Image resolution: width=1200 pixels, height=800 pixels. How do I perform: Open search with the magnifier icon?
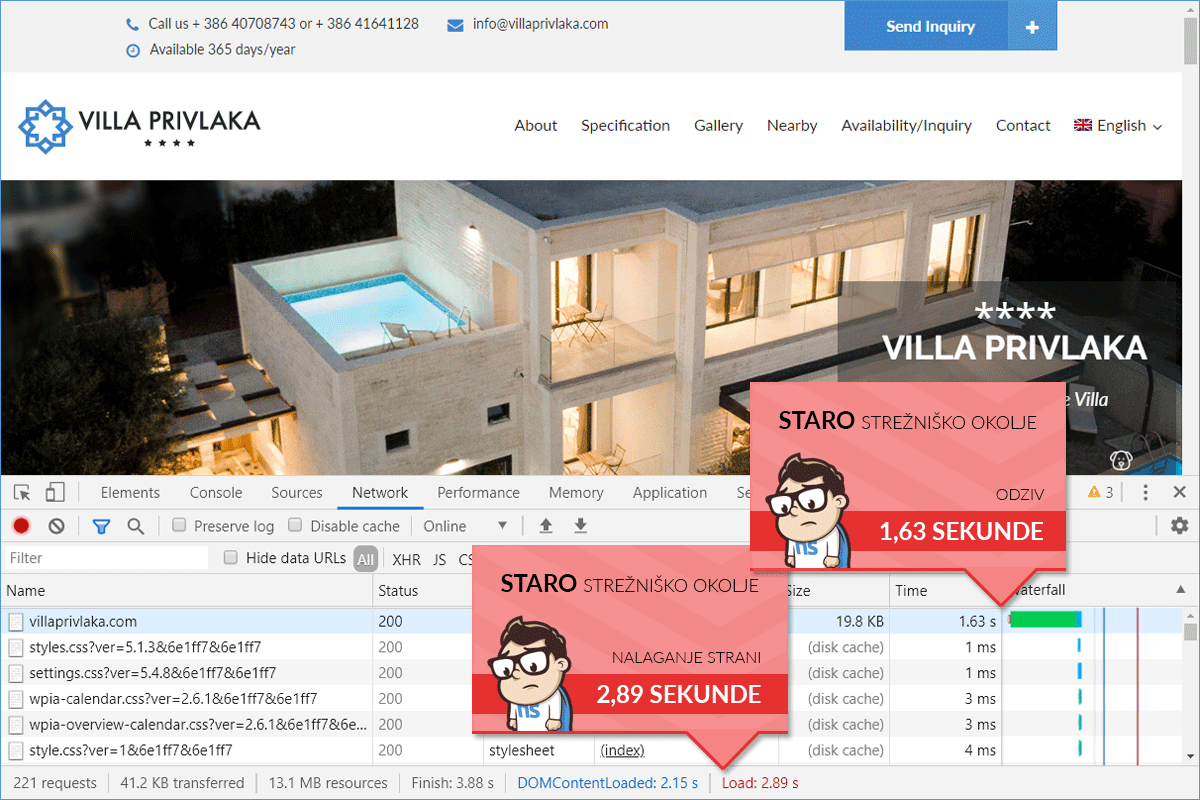136,526
